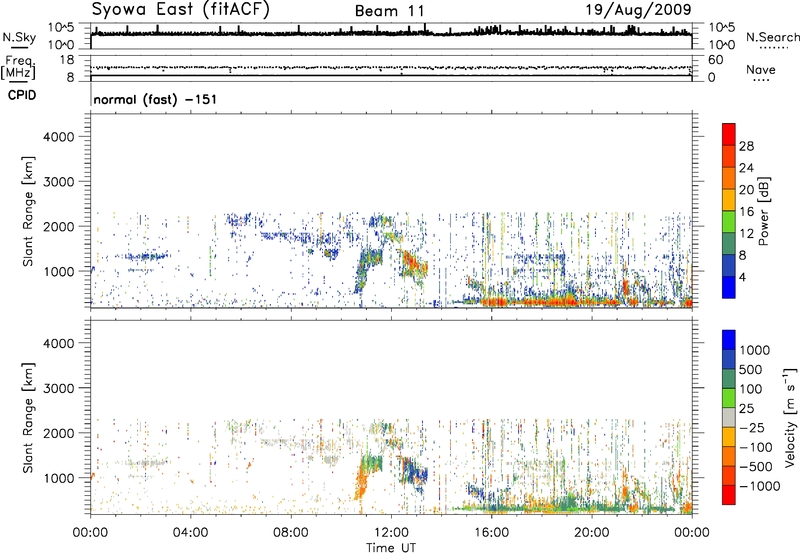Click the "-100" value on the velocity colorbar
Image resolution: width=800 pixels, height=554 pixels.
point(756,447)
